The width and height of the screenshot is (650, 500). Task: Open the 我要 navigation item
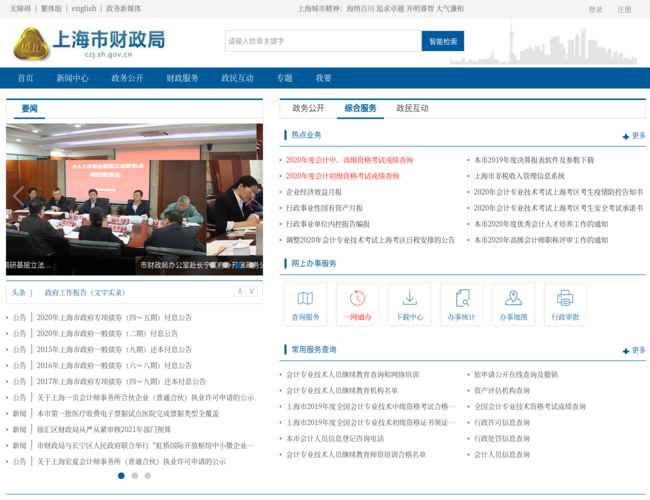coord(323,78)
